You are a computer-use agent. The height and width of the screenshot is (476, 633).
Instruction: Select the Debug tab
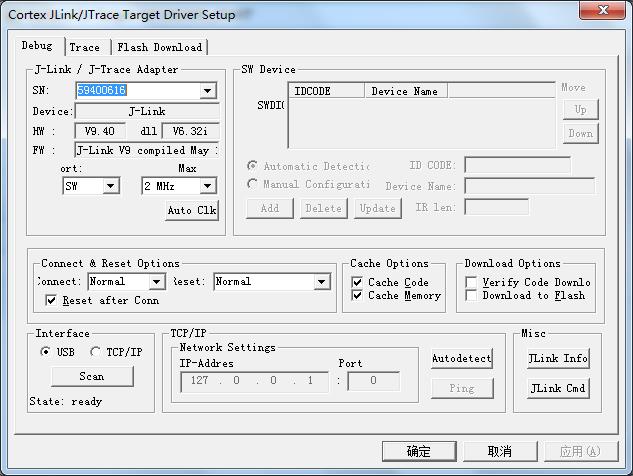(37, 46)
